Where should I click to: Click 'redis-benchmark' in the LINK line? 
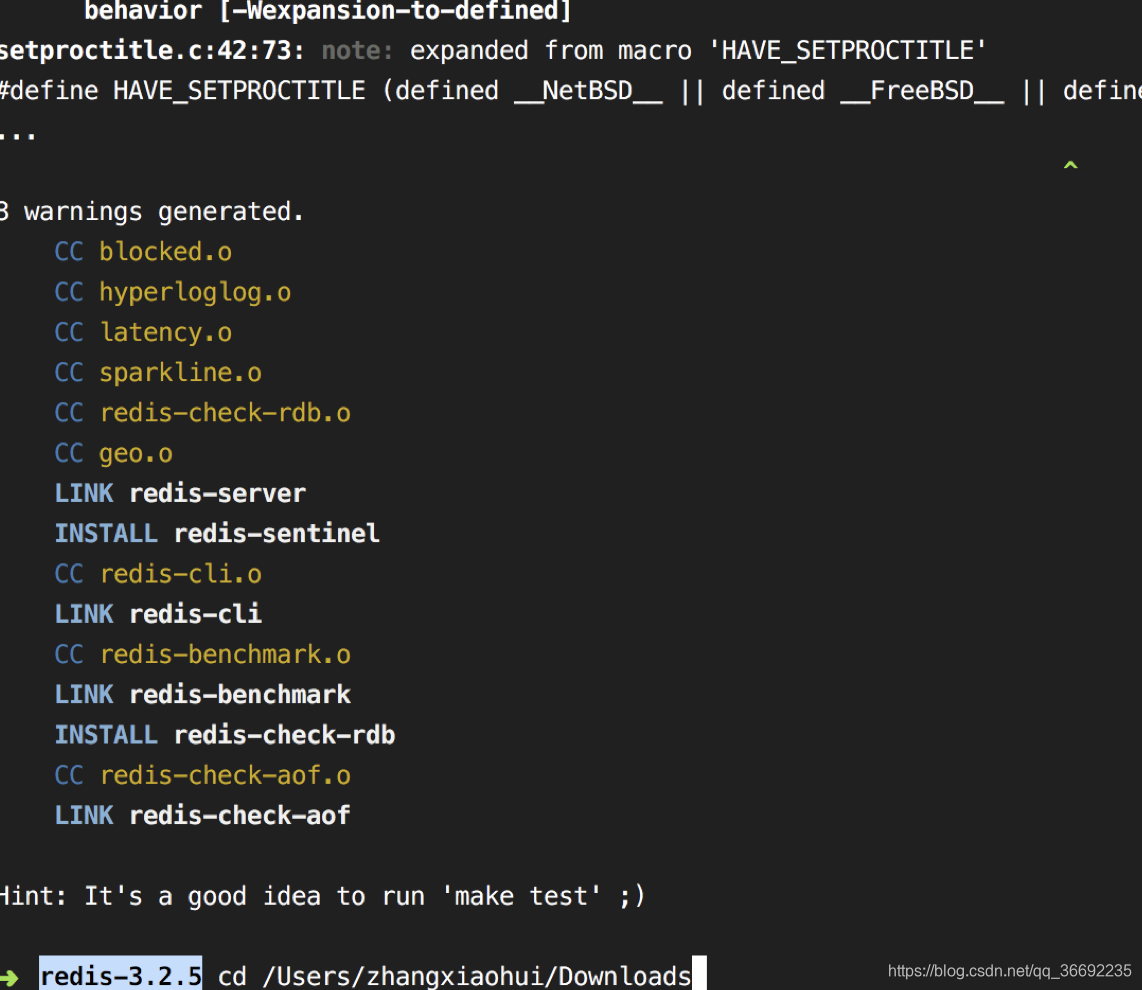pos(240,695)
